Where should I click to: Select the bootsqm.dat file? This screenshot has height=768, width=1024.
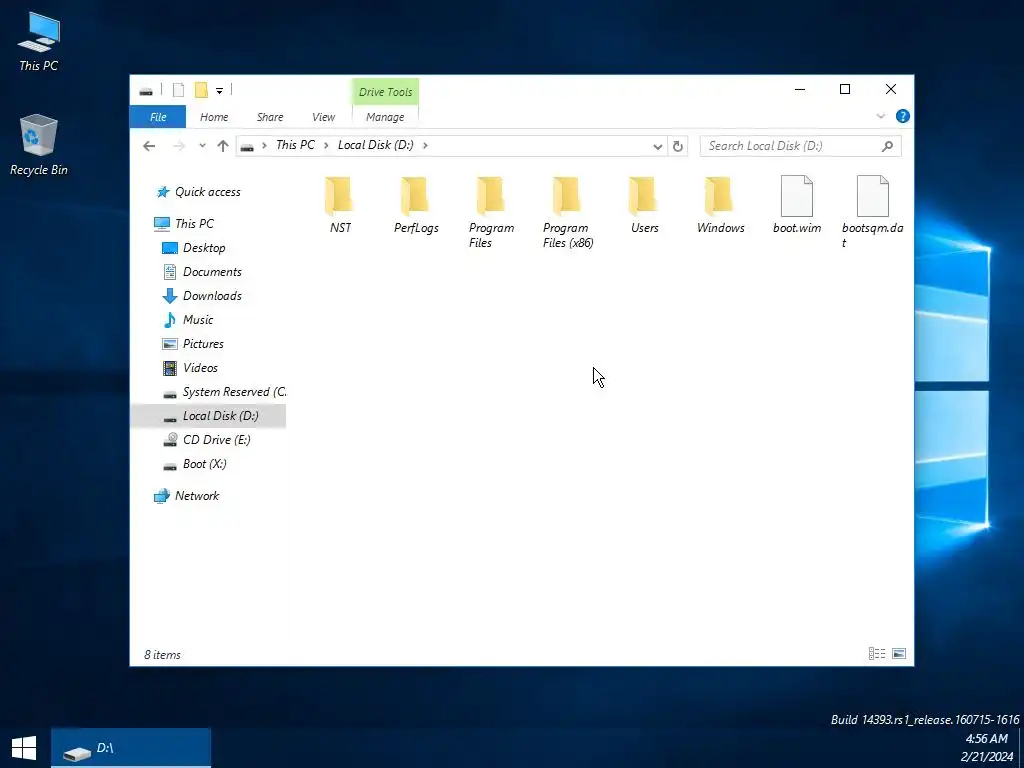pos(872,212)
